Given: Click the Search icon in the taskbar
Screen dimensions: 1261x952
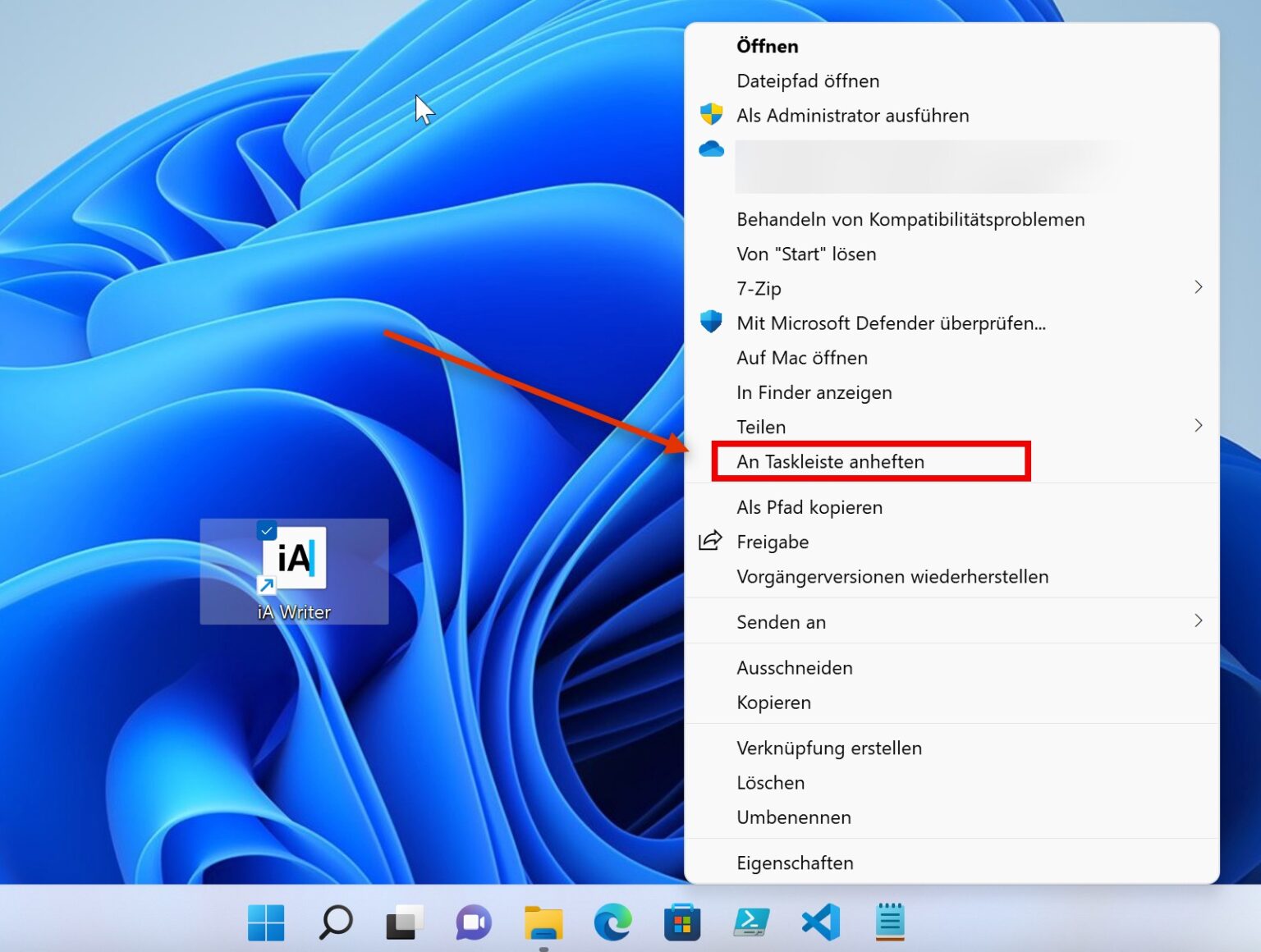Looking at the screenshot, I should 334,921.
